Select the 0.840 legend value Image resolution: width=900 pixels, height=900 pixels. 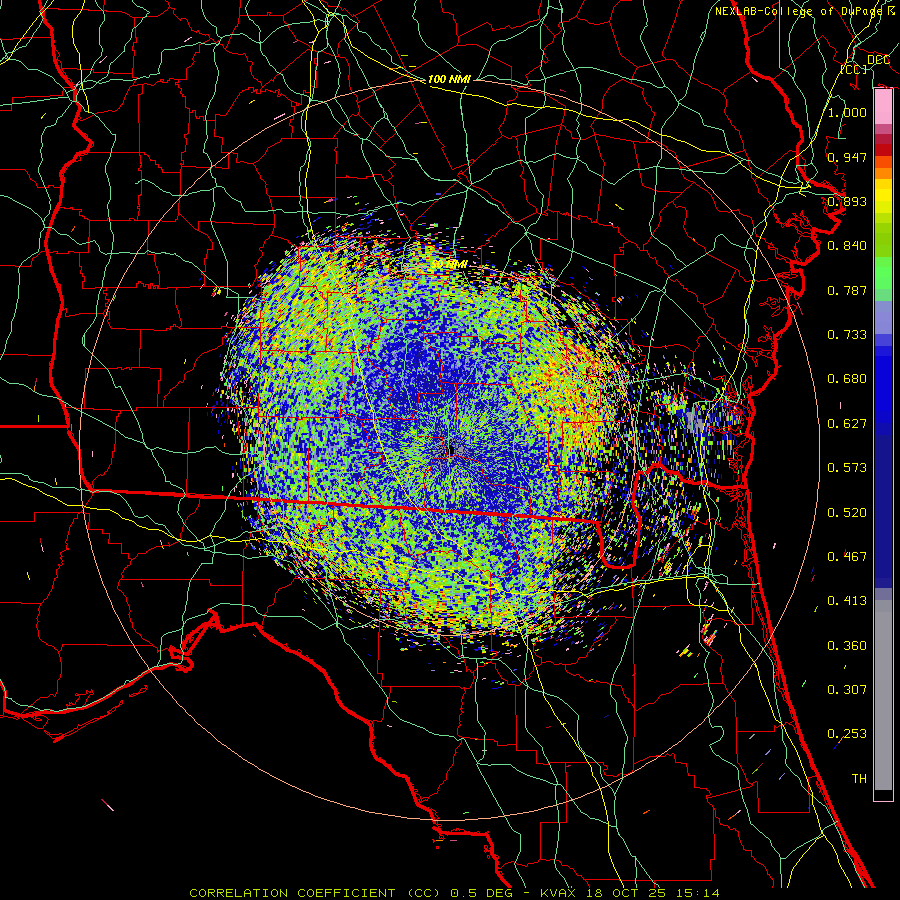(x=847, y=246)
